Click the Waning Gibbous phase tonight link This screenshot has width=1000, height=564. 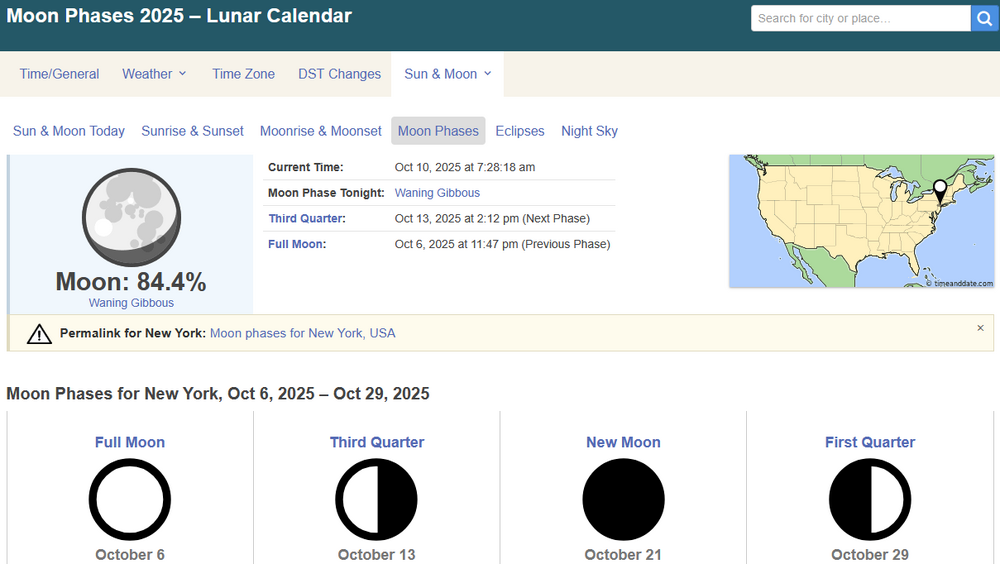[x=437, y=193]
